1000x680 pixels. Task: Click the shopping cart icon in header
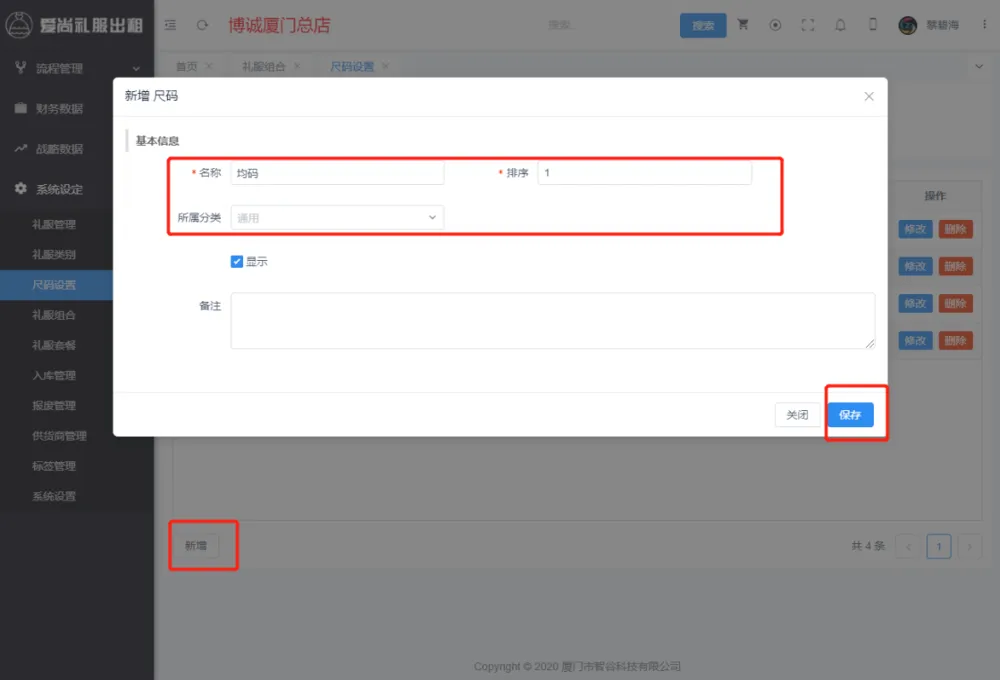(x=743, y=25)
